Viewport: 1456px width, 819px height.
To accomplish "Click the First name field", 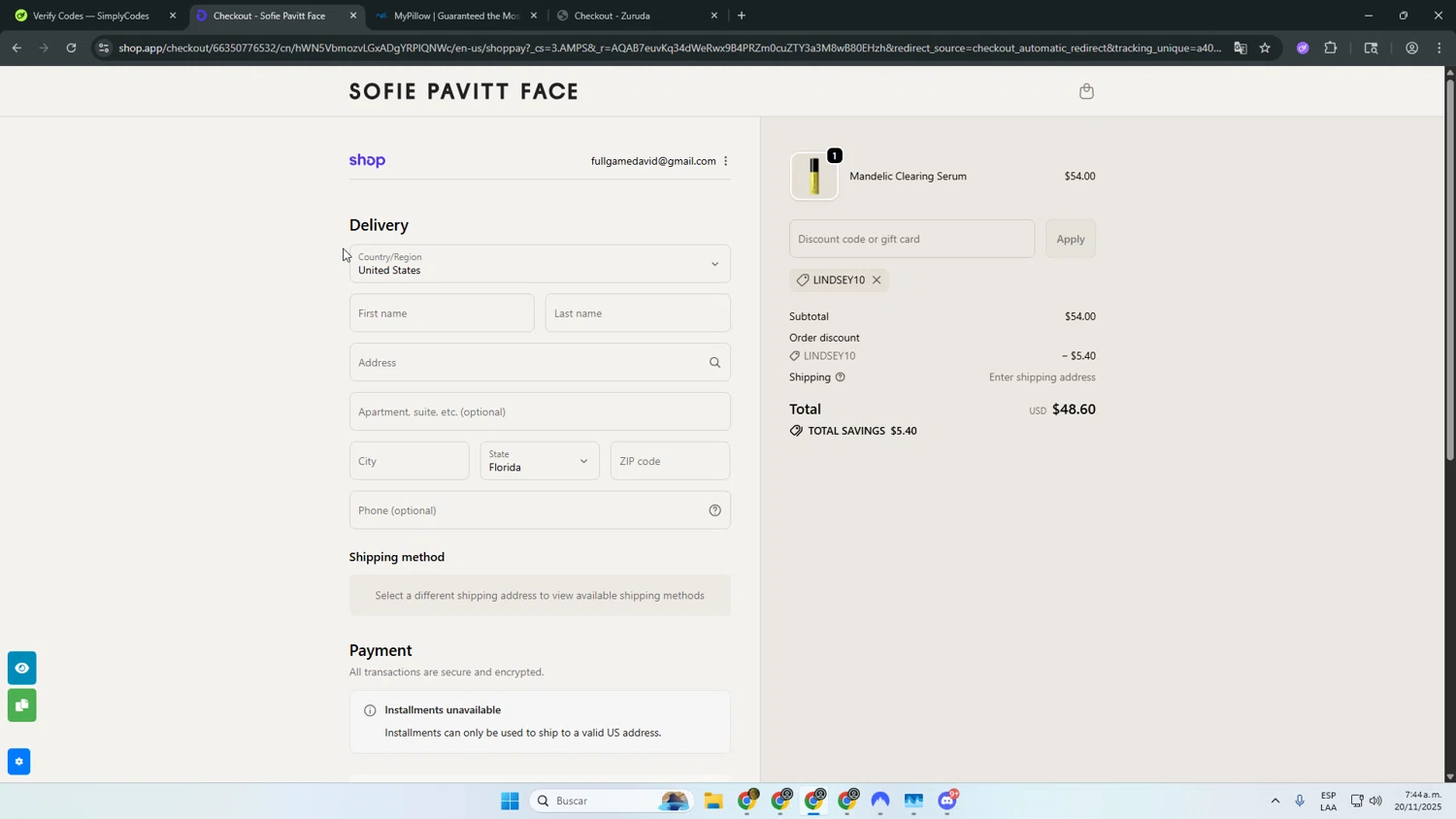I will click(x=442, y=313).
